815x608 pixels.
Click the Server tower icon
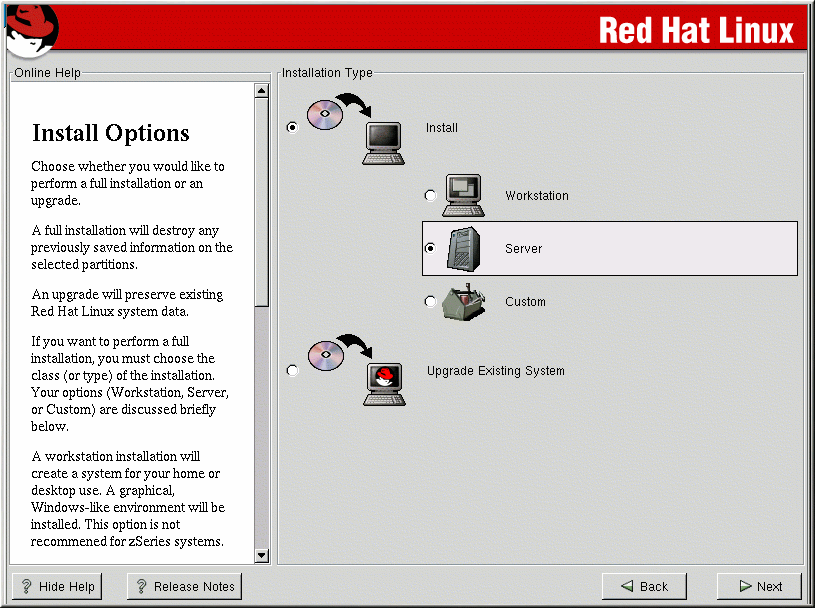tap(463, 248)
